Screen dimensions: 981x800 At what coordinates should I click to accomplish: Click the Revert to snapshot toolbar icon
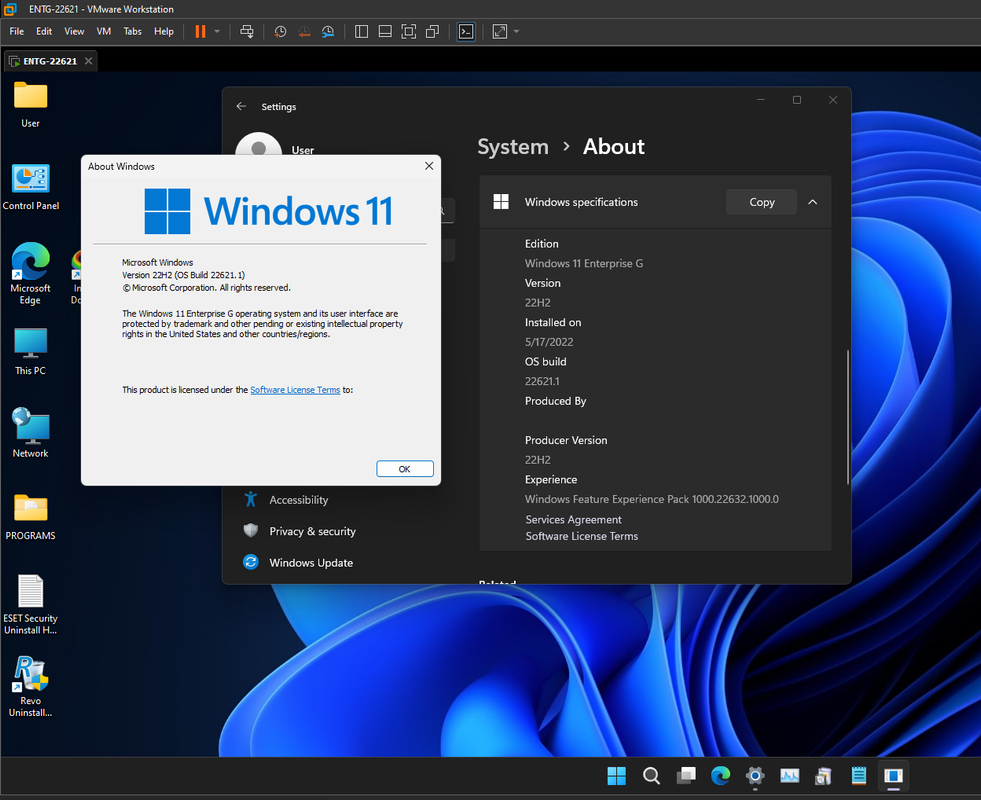click(304, 31)
